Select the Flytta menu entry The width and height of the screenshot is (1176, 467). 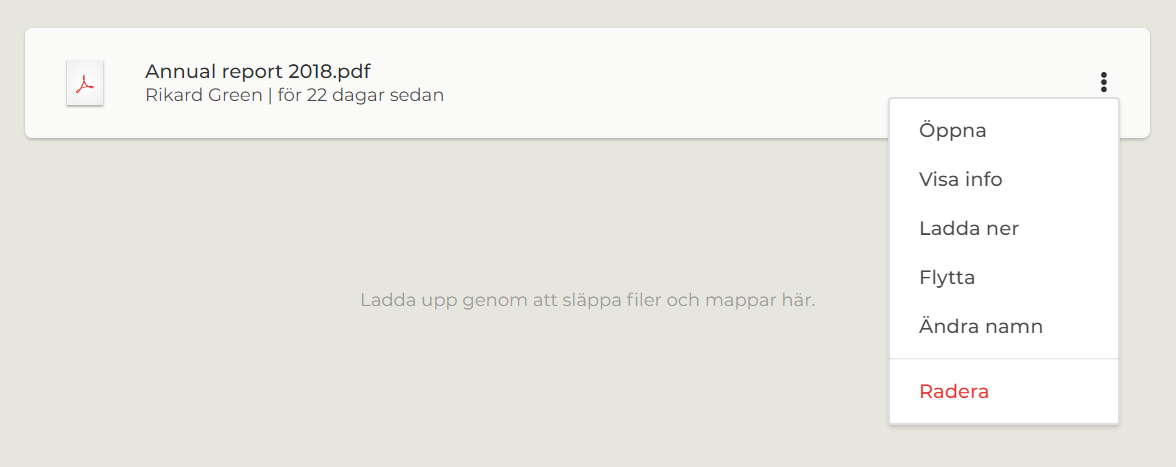(x=946, y=277)
